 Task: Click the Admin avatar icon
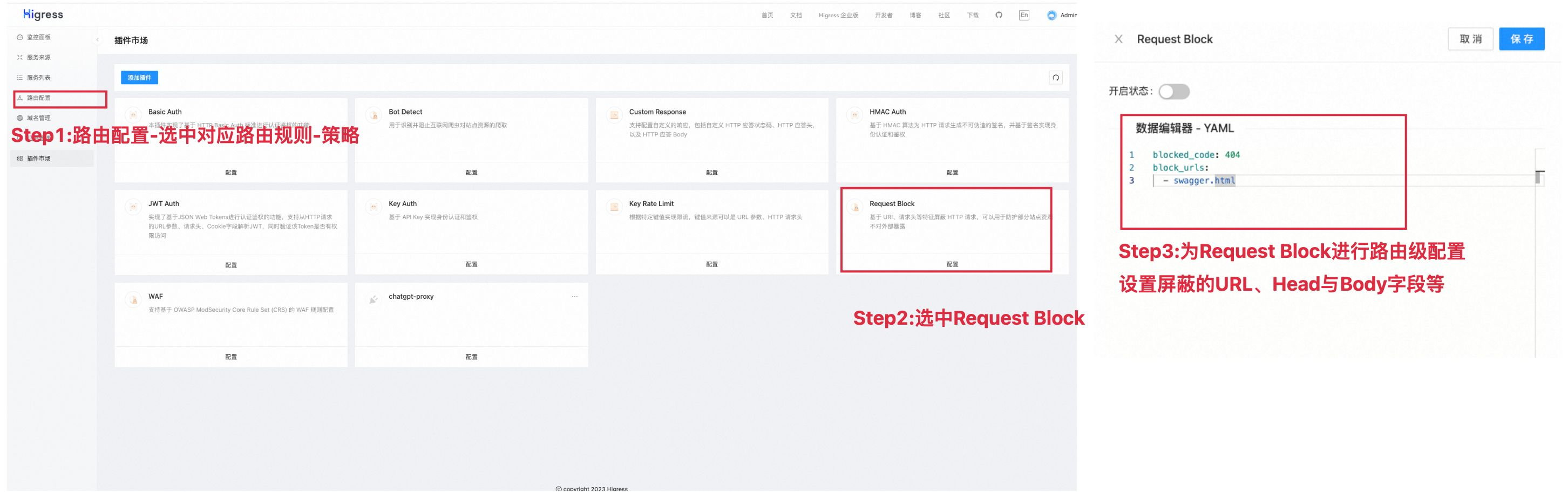tap(1052, 15)
